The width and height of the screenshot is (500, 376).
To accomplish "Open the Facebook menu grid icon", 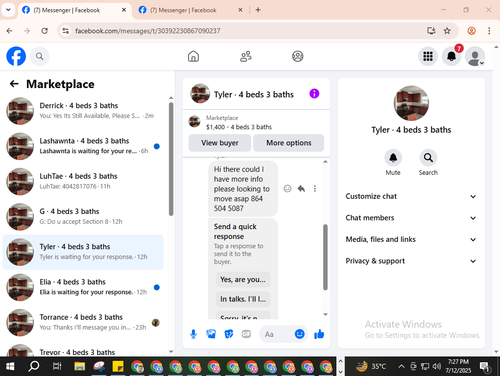I will coord(428,56).
